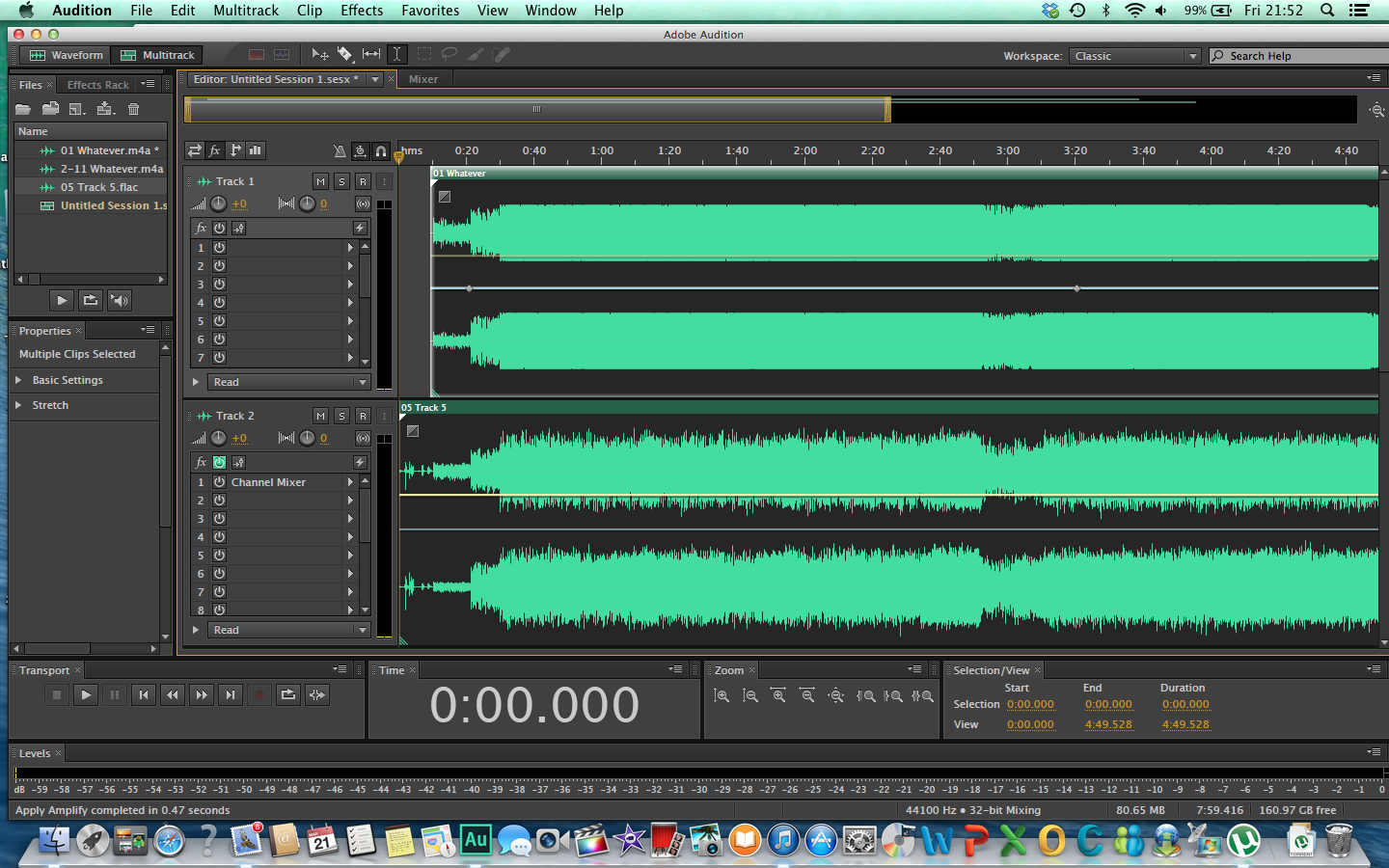Open Editor session dropdown arrow
This screenshot has width=1389, height=868.
click(375, 79)
